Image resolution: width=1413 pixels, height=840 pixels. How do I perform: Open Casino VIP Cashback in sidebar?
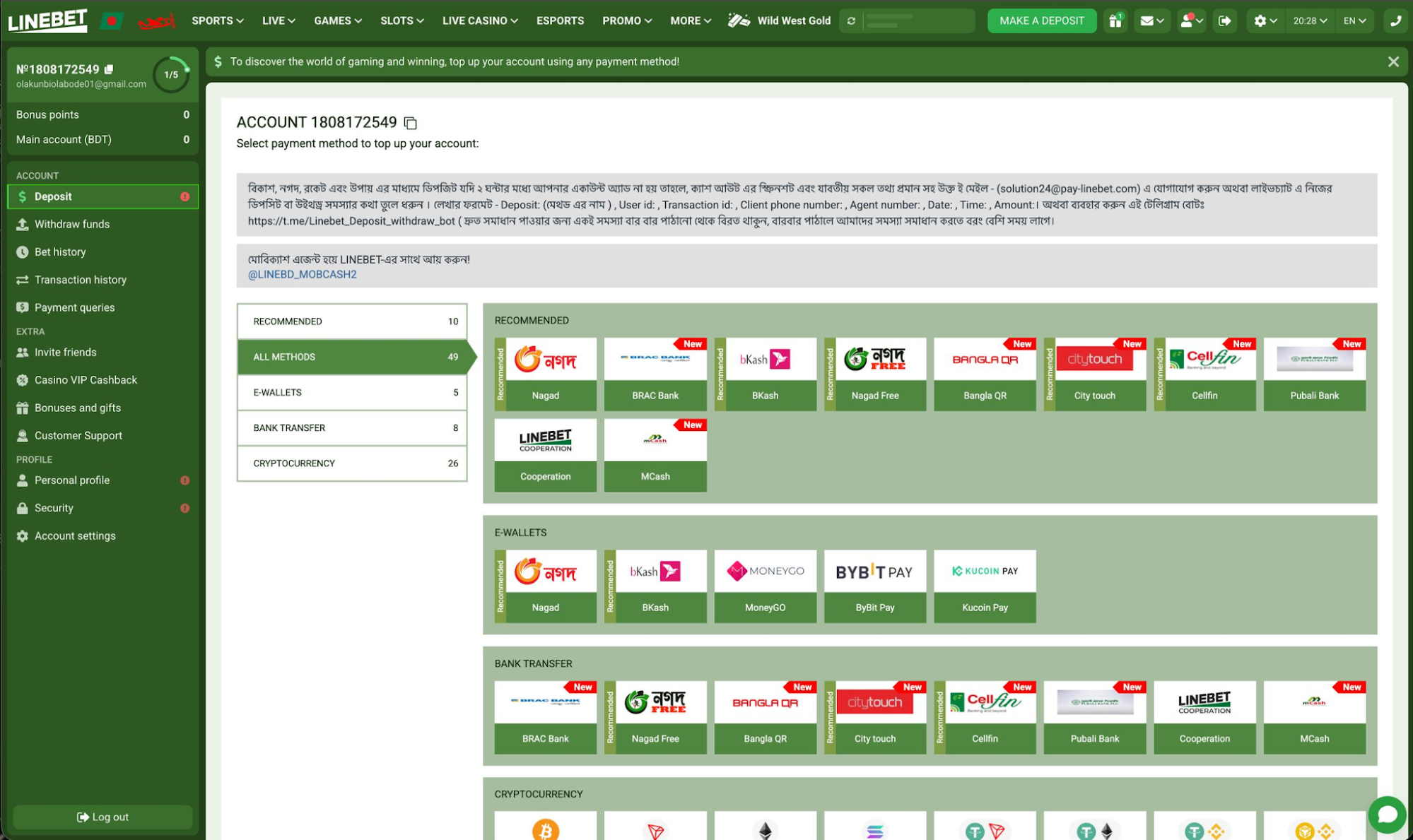(102, 380)
